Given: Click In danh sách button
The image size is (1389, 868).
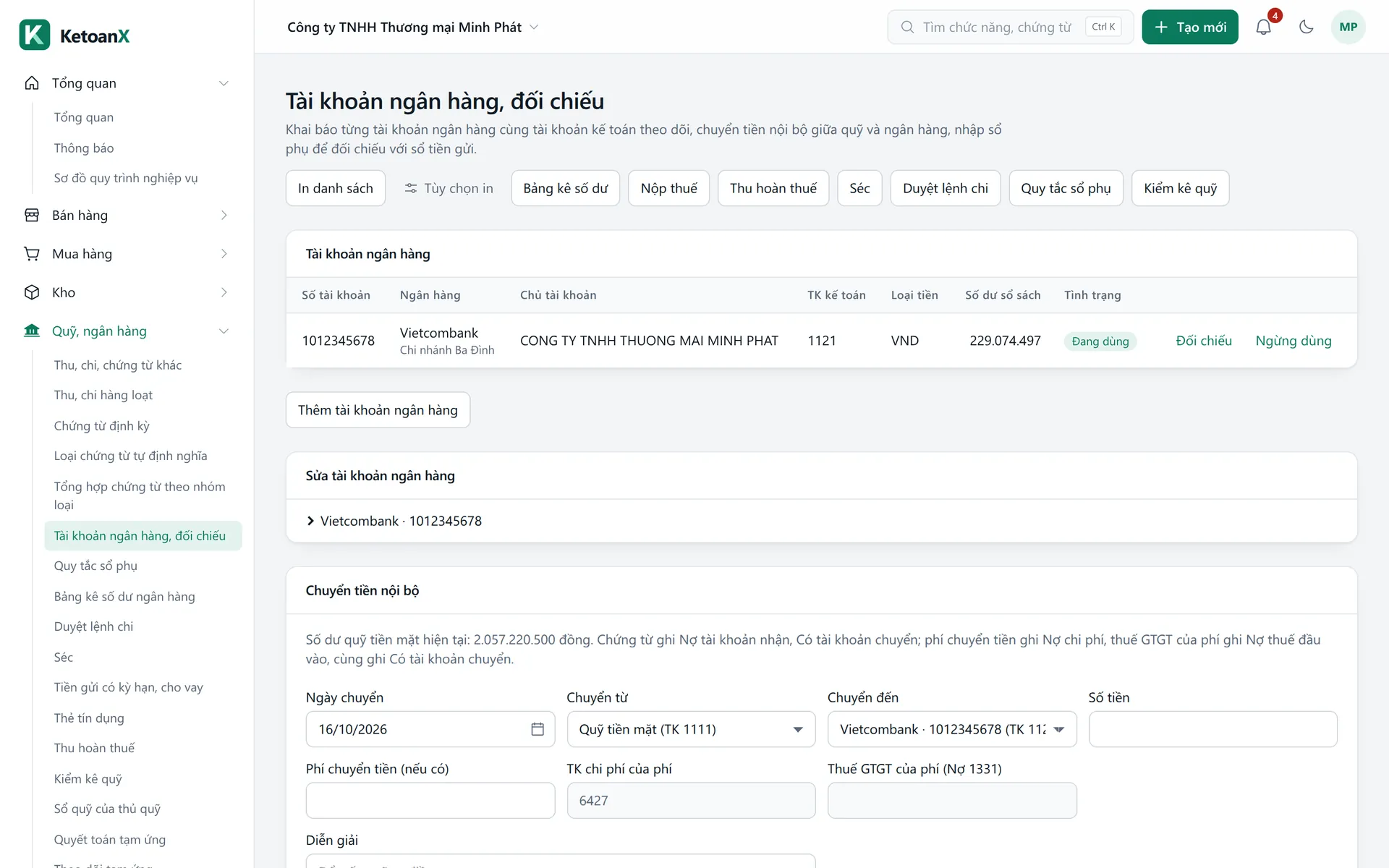Looking at the screenshot, I should pyautogui.click(x=336, y=188).
